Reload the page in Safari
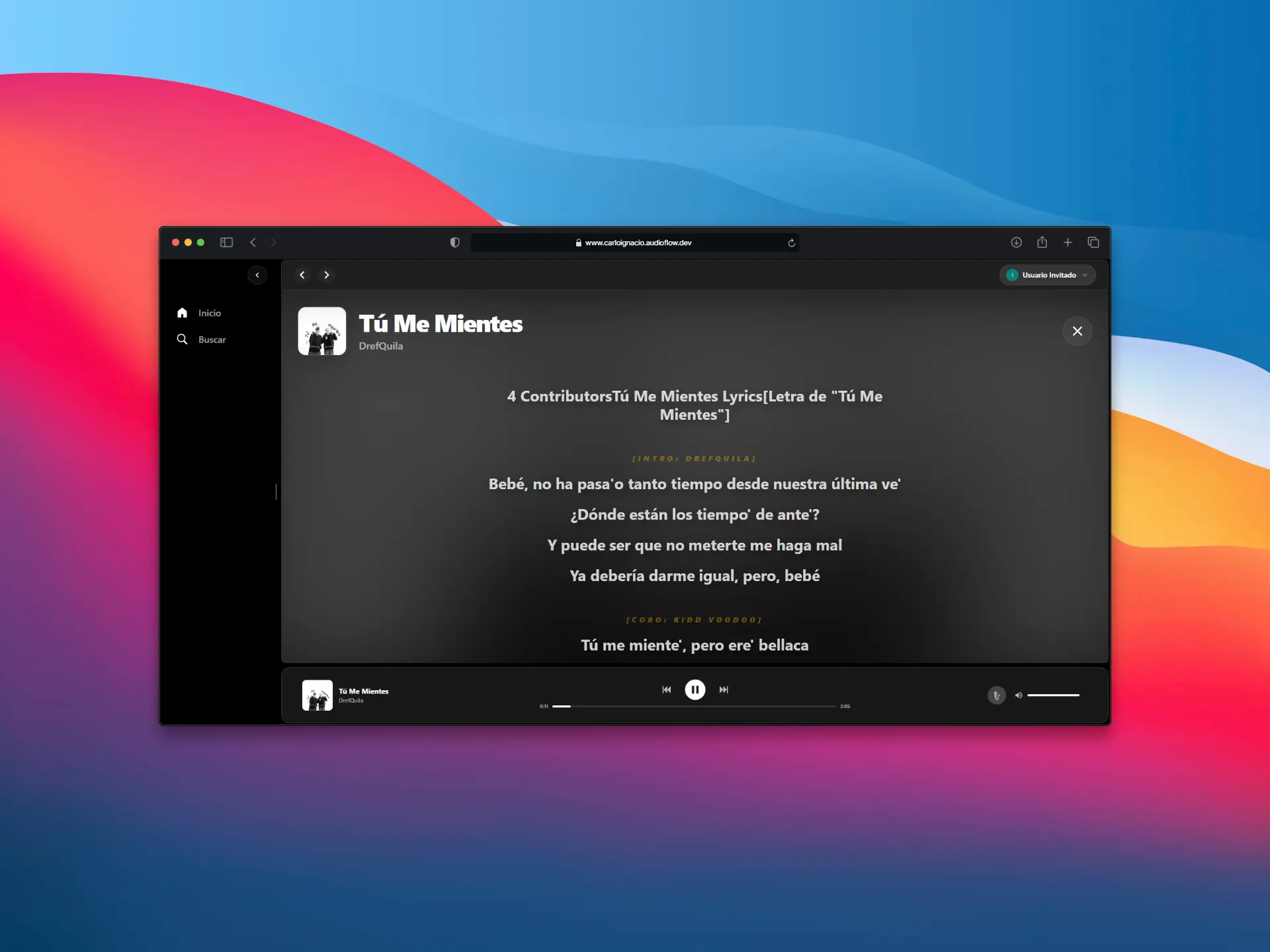The height and width of the screenshot is (952, 1270). click(791, 243)
